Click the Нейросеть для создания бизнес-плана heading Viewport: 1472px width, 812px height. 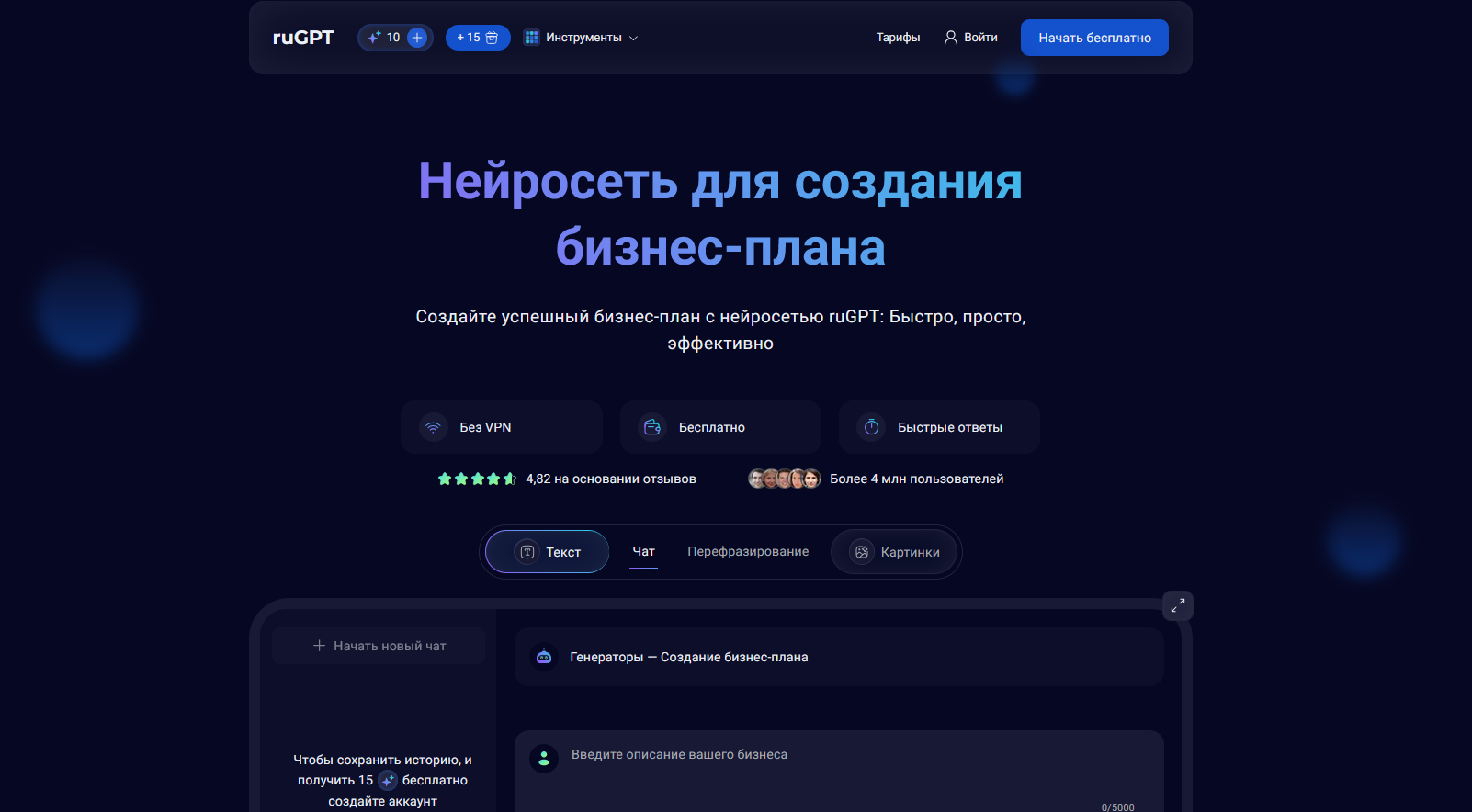tap(720, 214)
